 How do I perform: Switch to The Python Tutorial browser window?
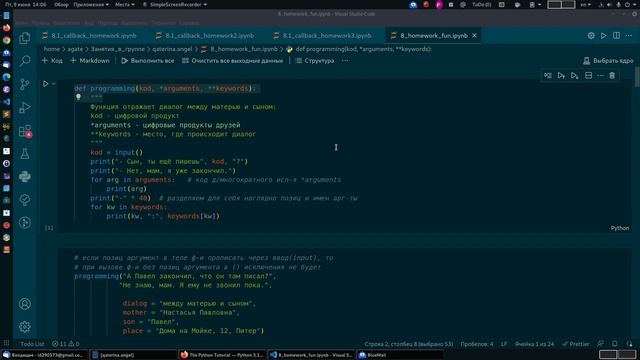(x=222, y=355)
